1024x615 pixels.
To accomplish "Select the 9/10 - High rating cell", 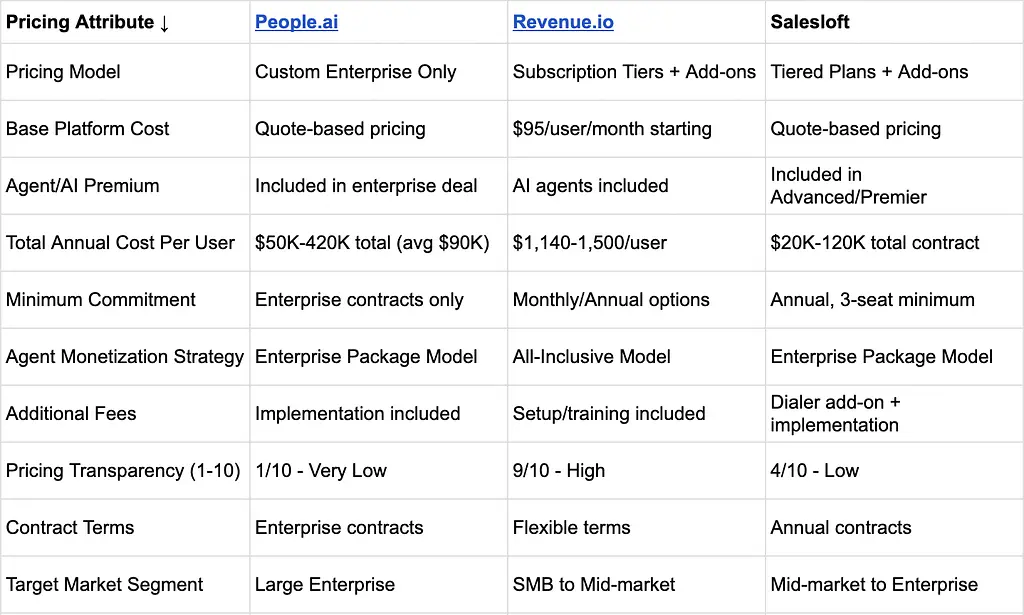I will click(x=558, y=471).
